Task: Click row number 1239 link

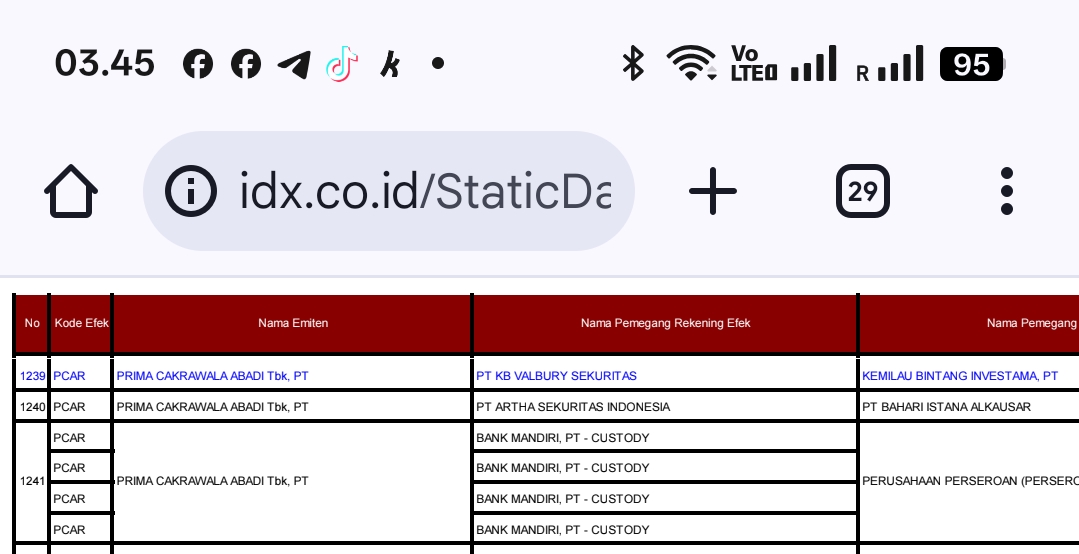Action: click(x=32, y=376)
